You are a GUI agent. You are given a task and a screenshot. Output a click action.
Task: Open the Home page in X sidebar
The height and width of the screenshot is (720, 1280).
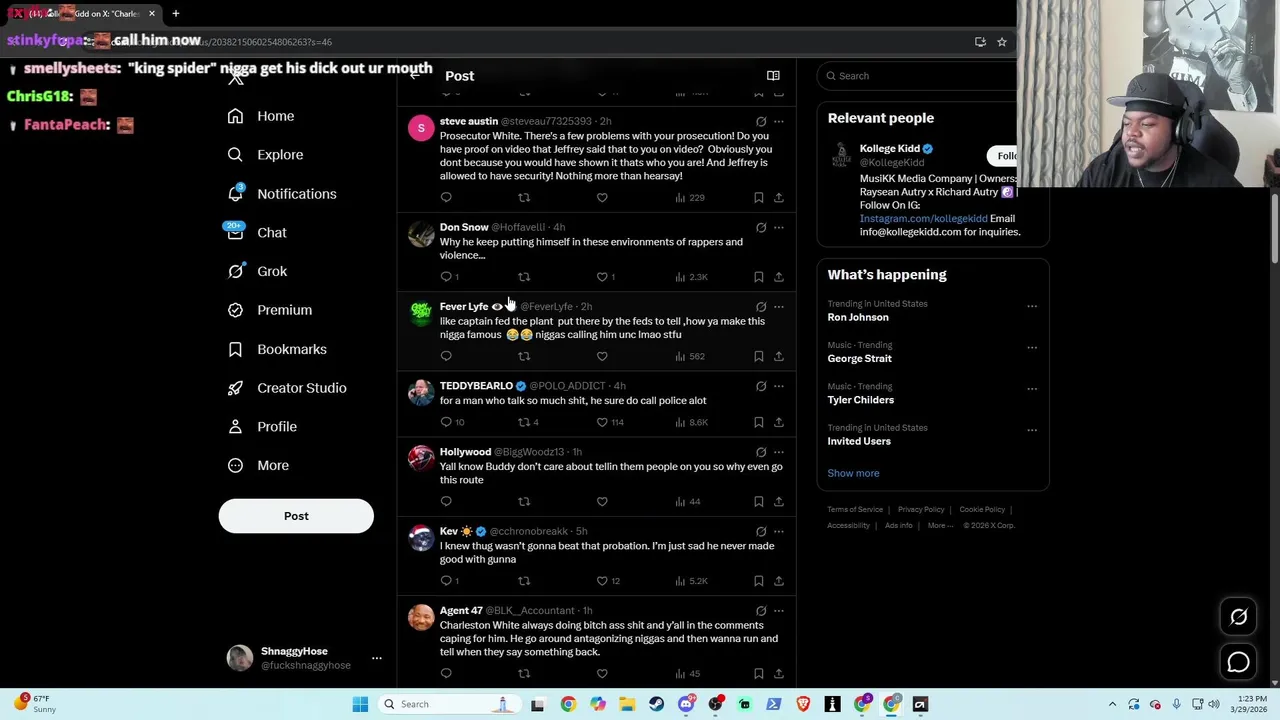[261, 116]
